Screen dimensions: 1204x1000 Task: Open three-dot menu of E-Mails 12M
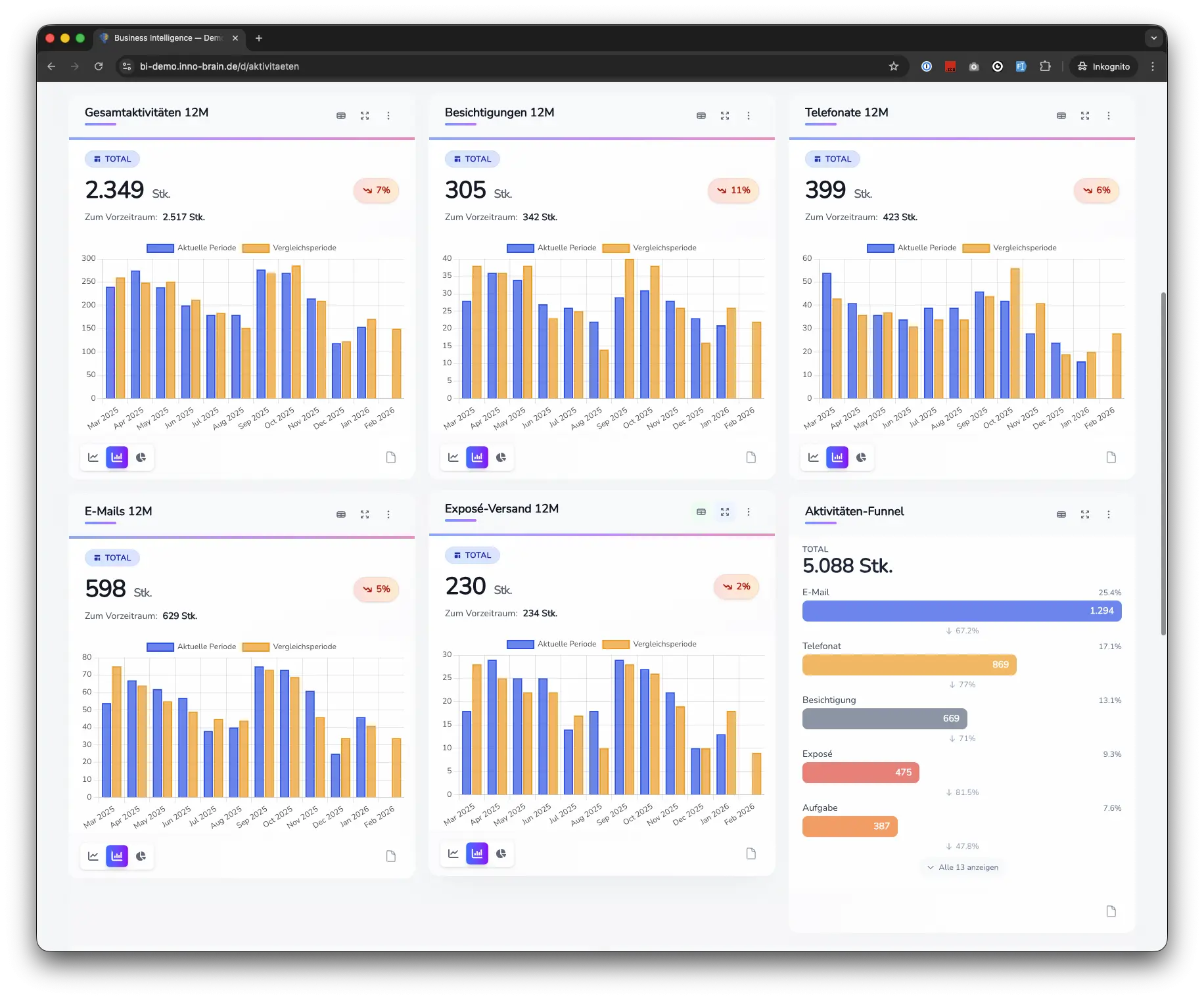[388, 514]
